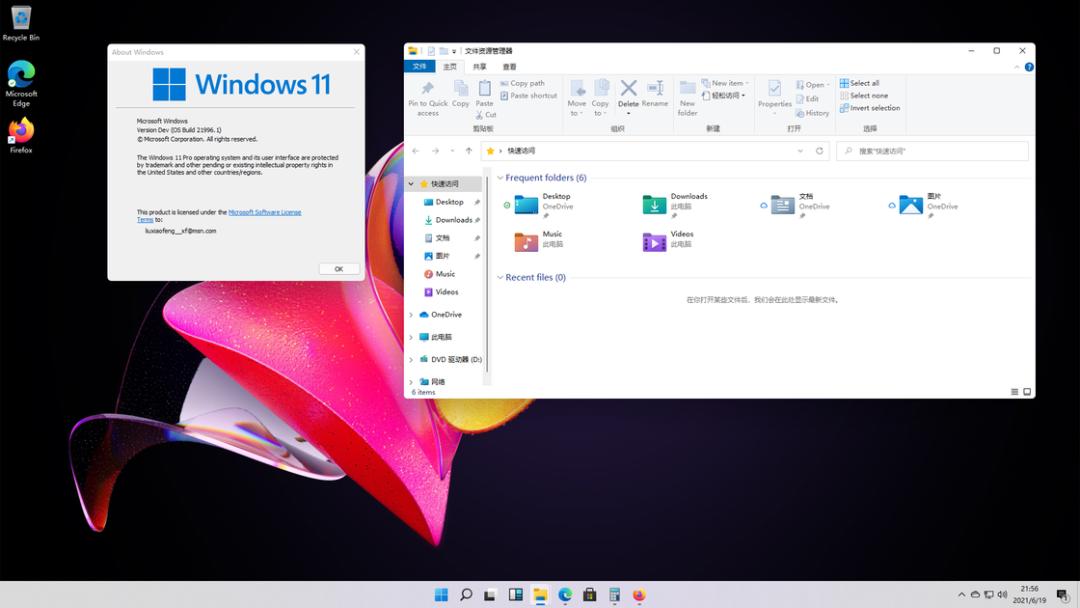Click the Up one level arrow
Viewport: 1080px width, 608px height.
(468, 151)
